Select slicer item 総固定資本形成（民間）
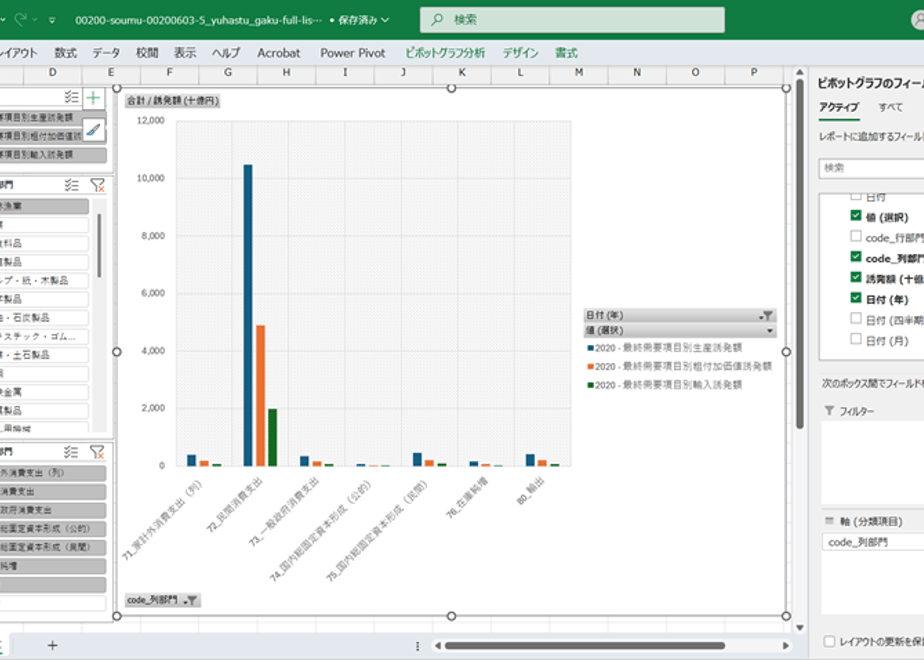 (x=53, y=547)
